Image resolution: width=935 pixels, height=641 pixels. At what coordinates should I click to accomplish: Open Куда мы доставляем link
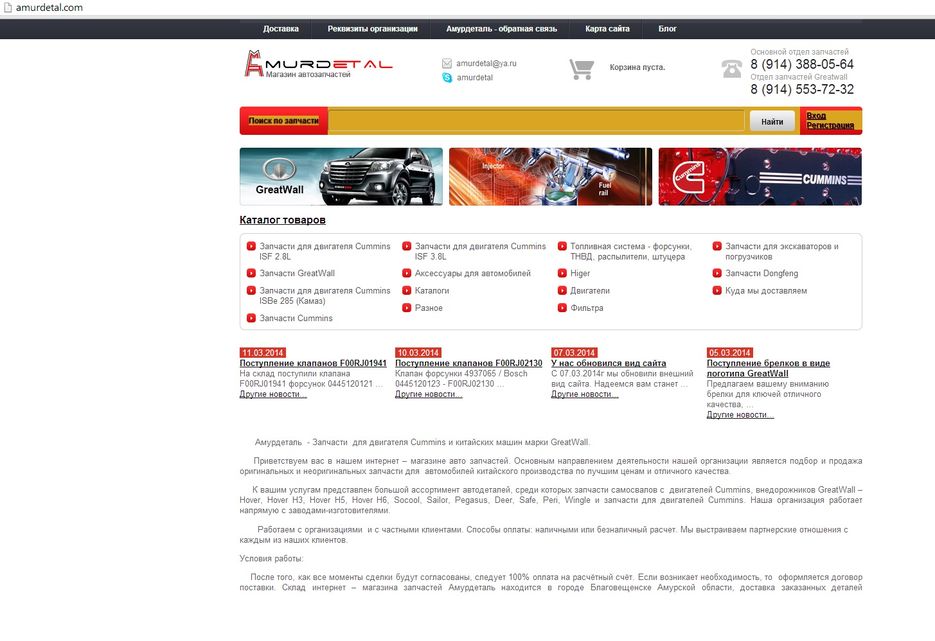click(x=766, y=290)
